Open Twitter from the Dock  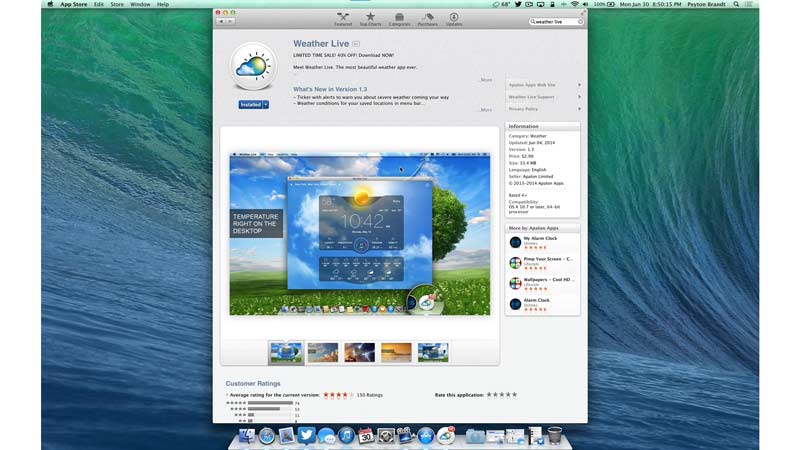(x=306, y=435)
